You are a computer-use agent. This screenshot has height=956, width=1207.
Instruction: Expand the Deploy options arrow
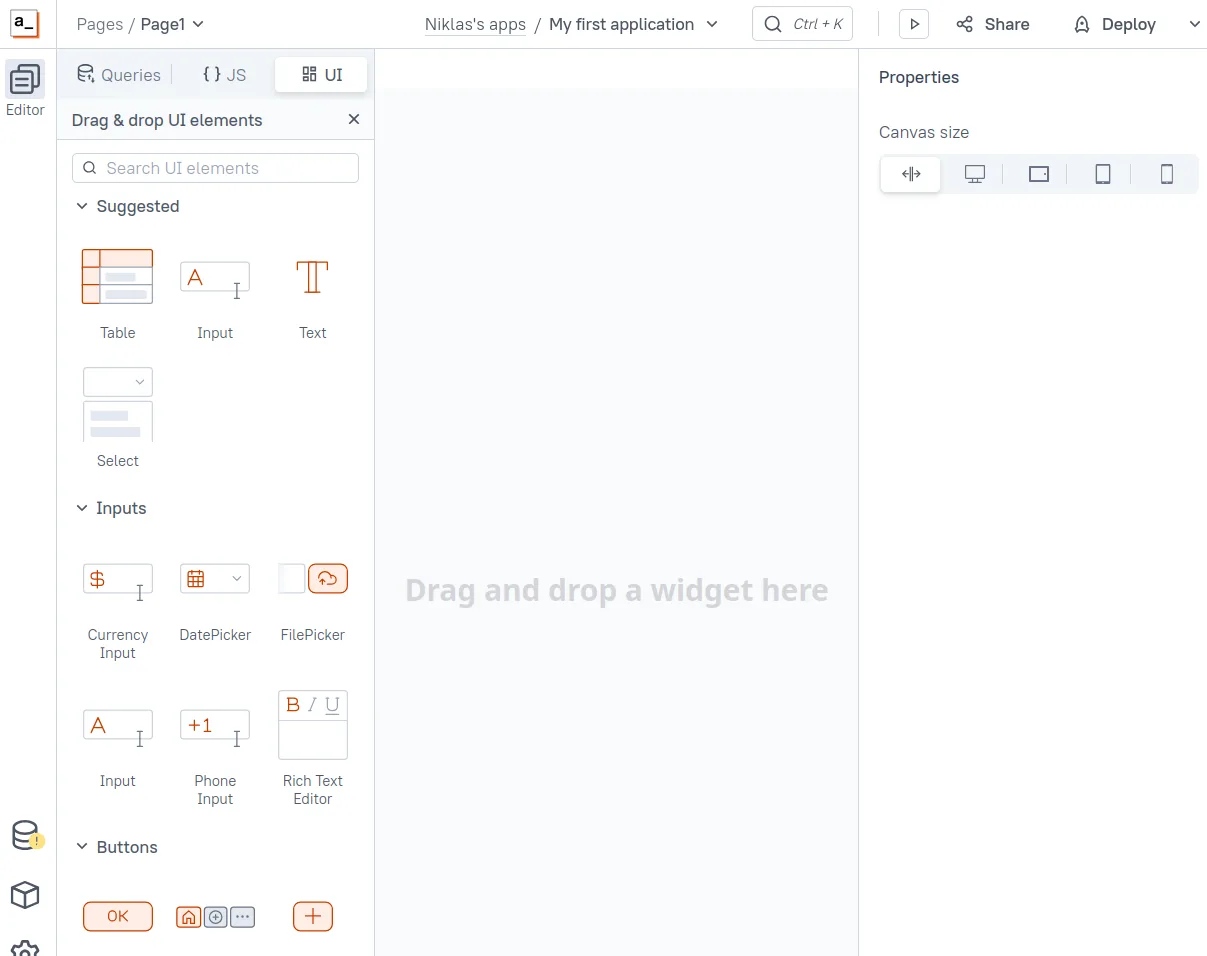1194,24
